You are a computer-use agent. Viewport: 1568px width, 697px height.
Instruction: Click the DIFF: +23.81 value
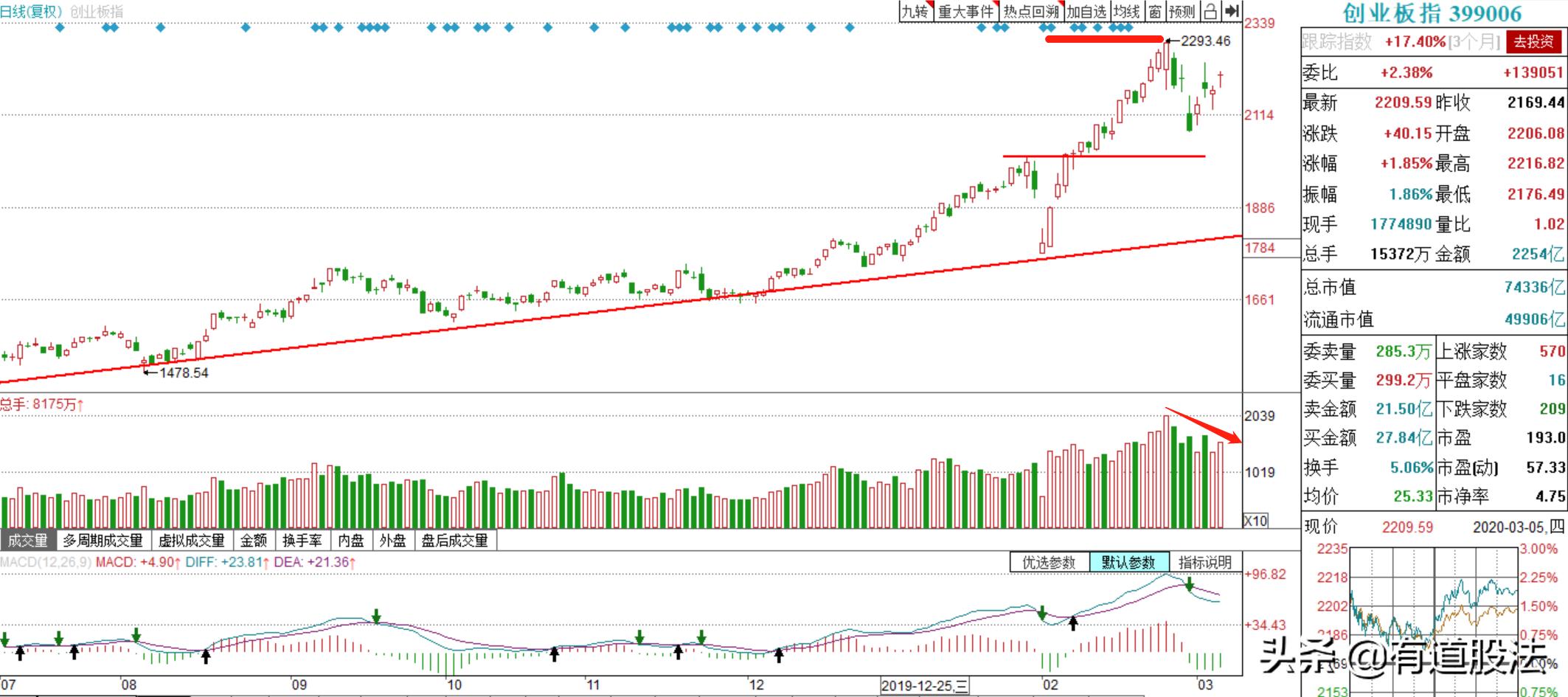point(228,562)
